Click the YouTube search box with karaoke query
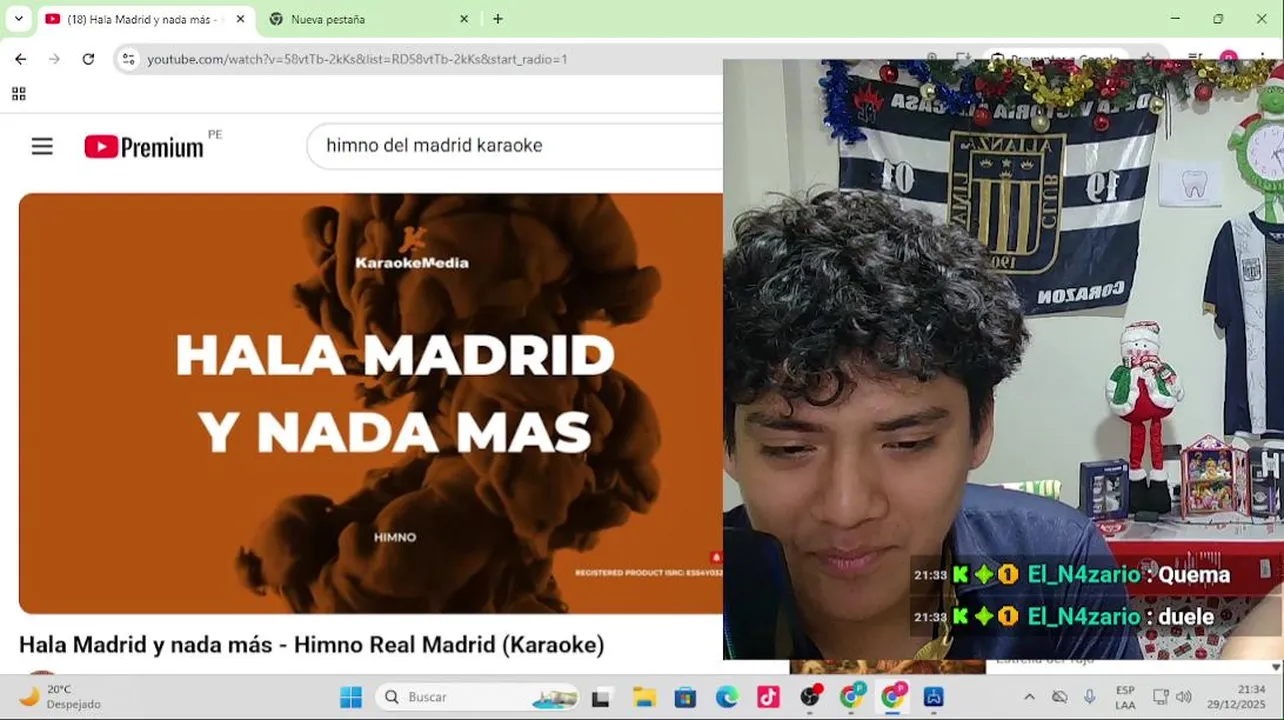Viewport: 1284px width, 720px height. [x=515, y=145]
